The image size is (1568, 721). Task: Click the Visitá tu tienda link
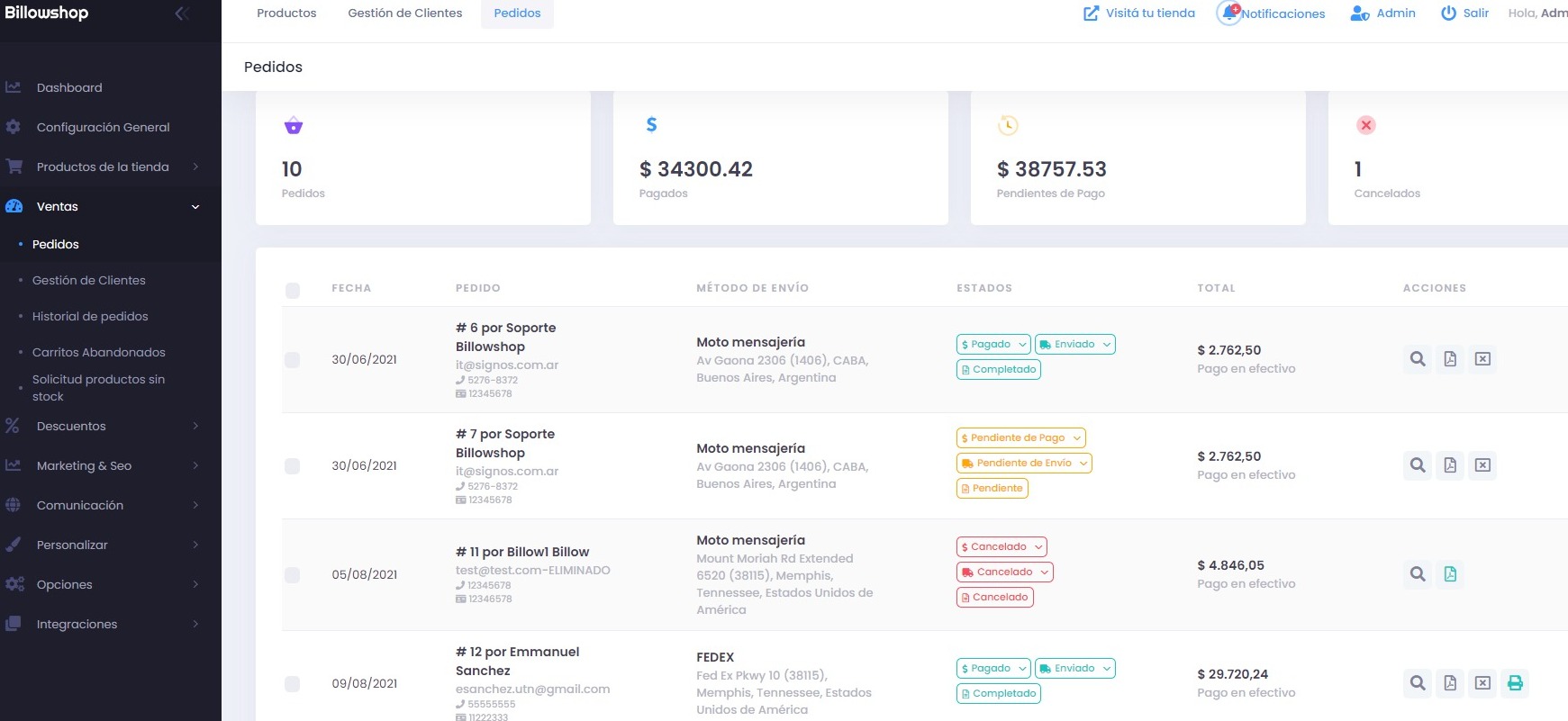point(1139,13)
